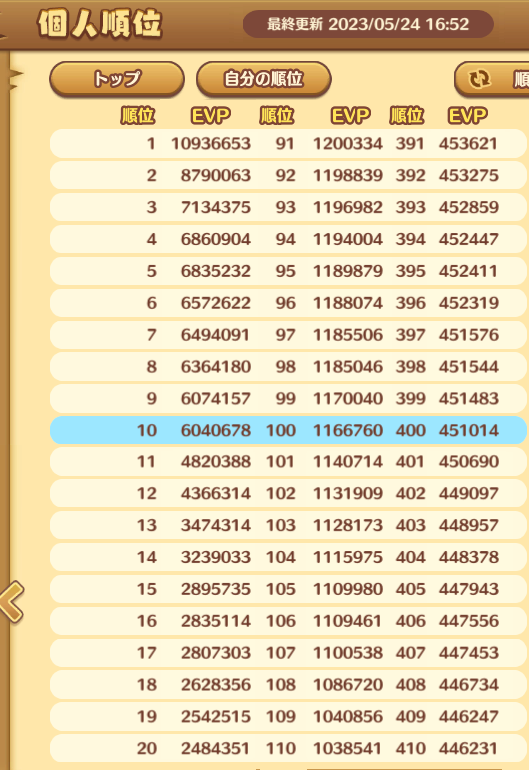This screenshot has width=529, height=770.
Task: Select the rank 11 row
Action: 288,462
